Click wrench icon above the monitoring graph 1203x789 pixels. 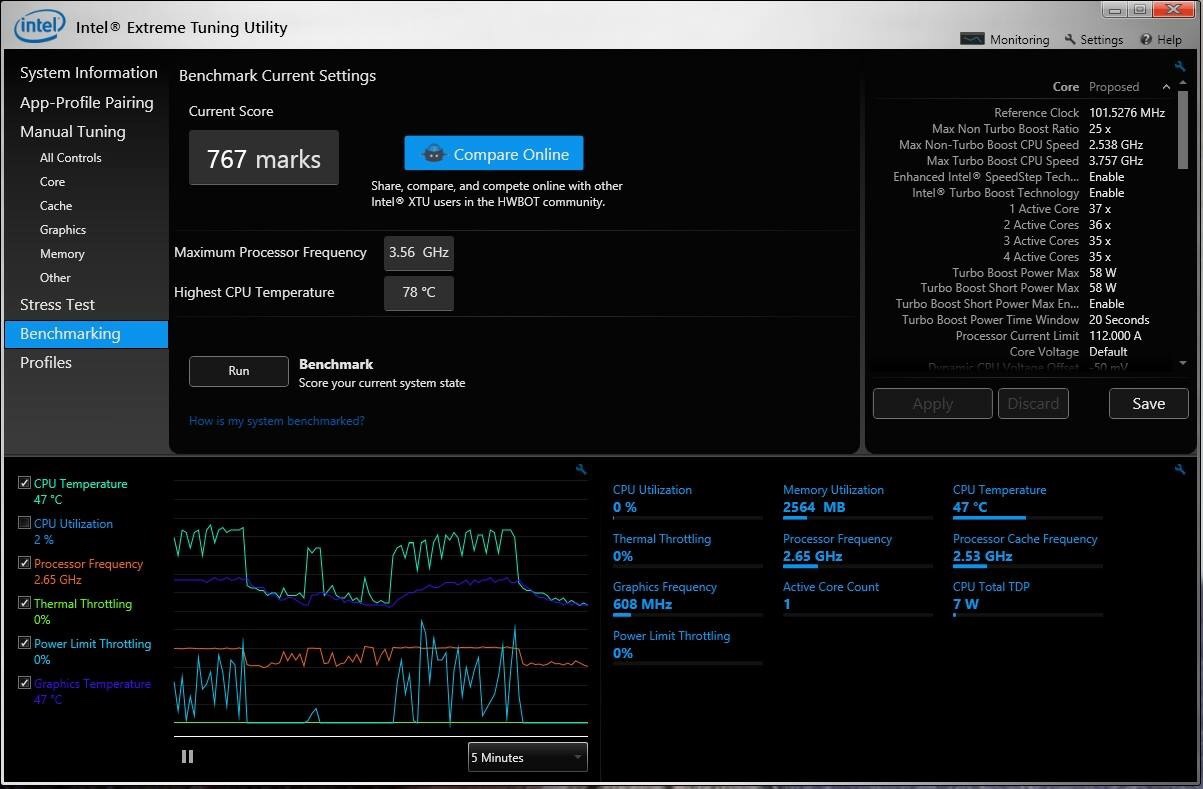tap(581, 469)
